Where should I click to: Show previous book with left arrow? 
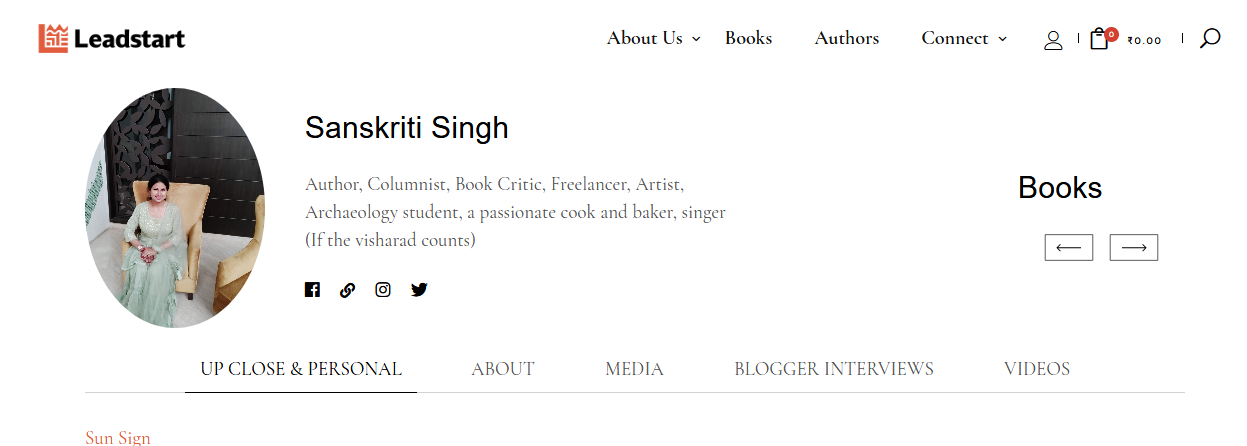(x=1069, y=247)
